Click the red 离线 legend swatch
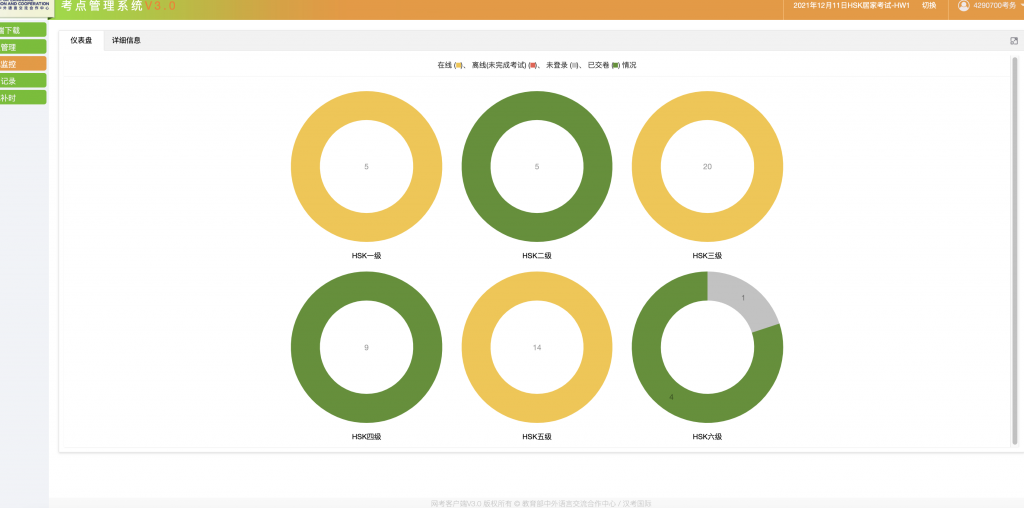 coord(532,65)
